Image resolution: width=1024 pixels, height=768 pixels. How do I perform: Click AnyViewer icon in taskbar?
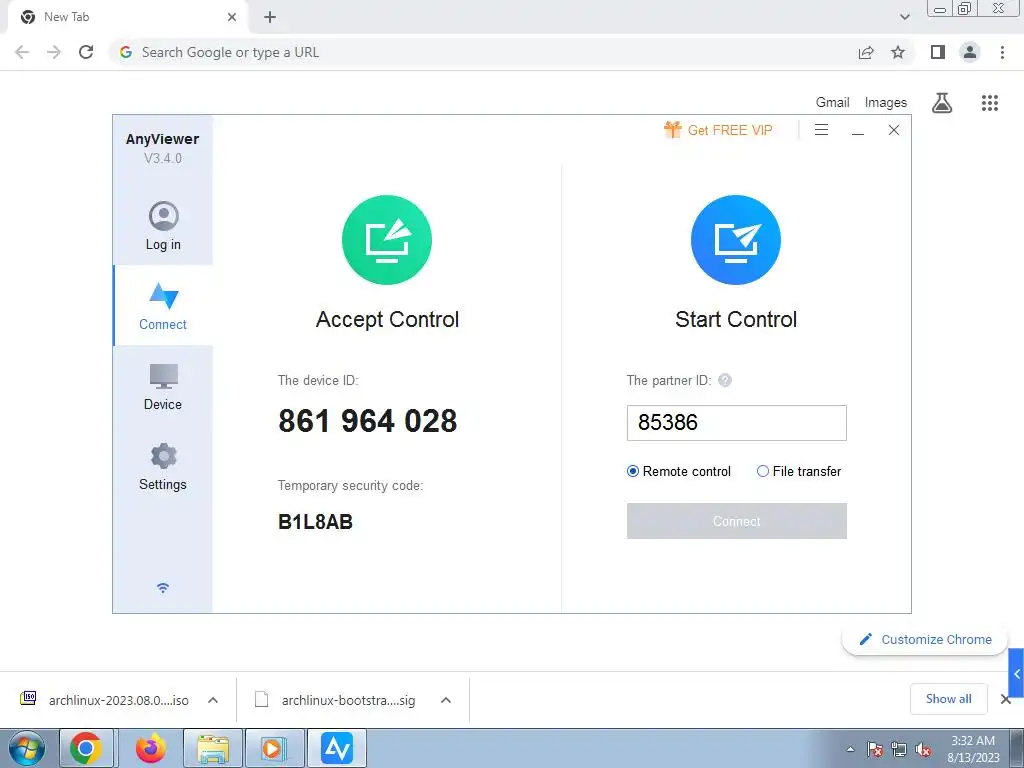click(337, 748)
